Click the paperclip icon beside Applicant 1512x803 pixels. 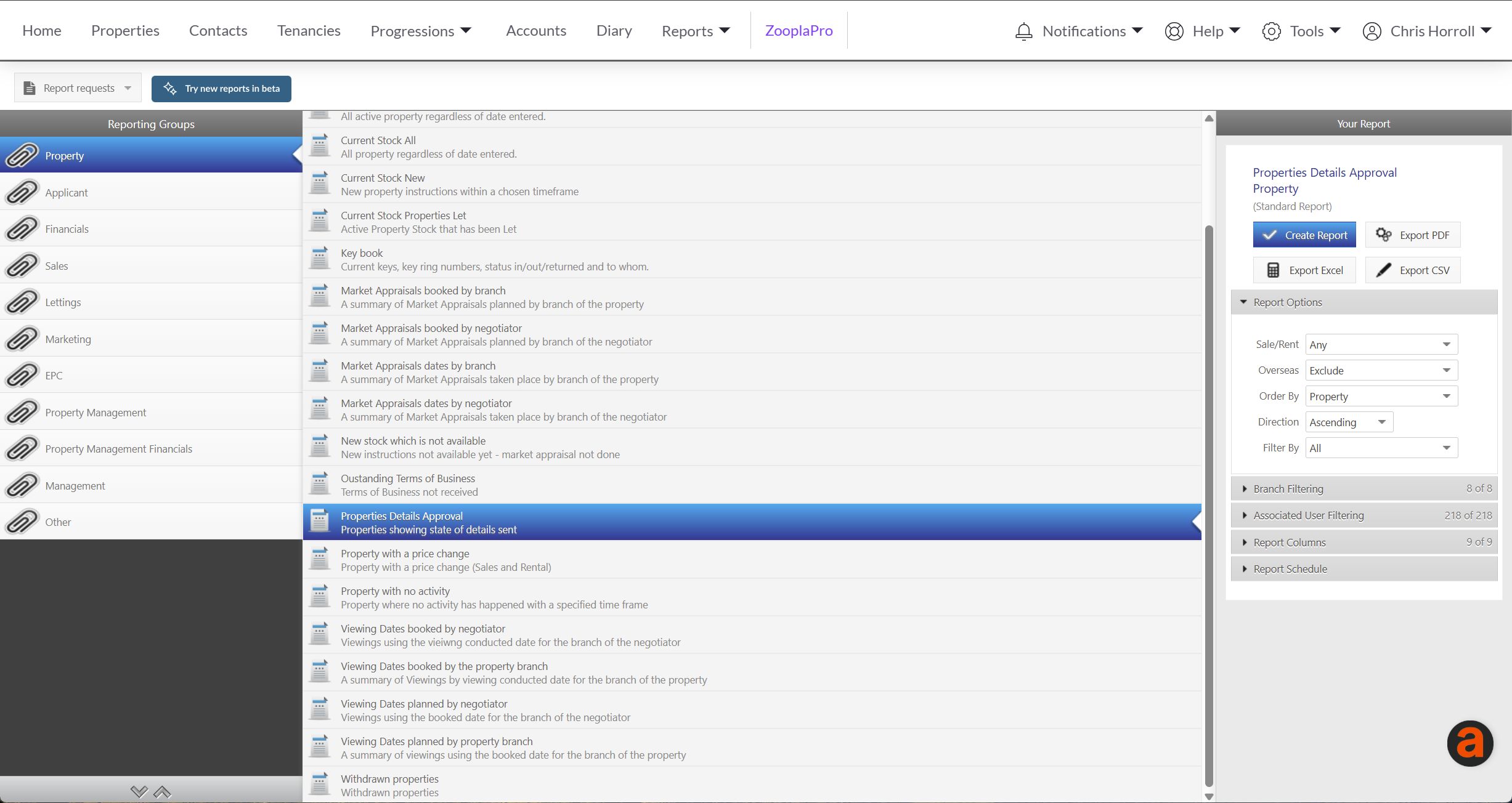[x=22, y=192]
